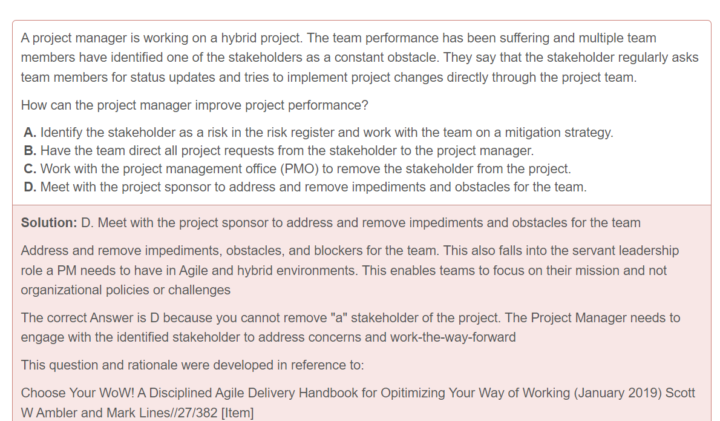
Task: Click the "[Item]" text in the reference
Action: (237, 413)
